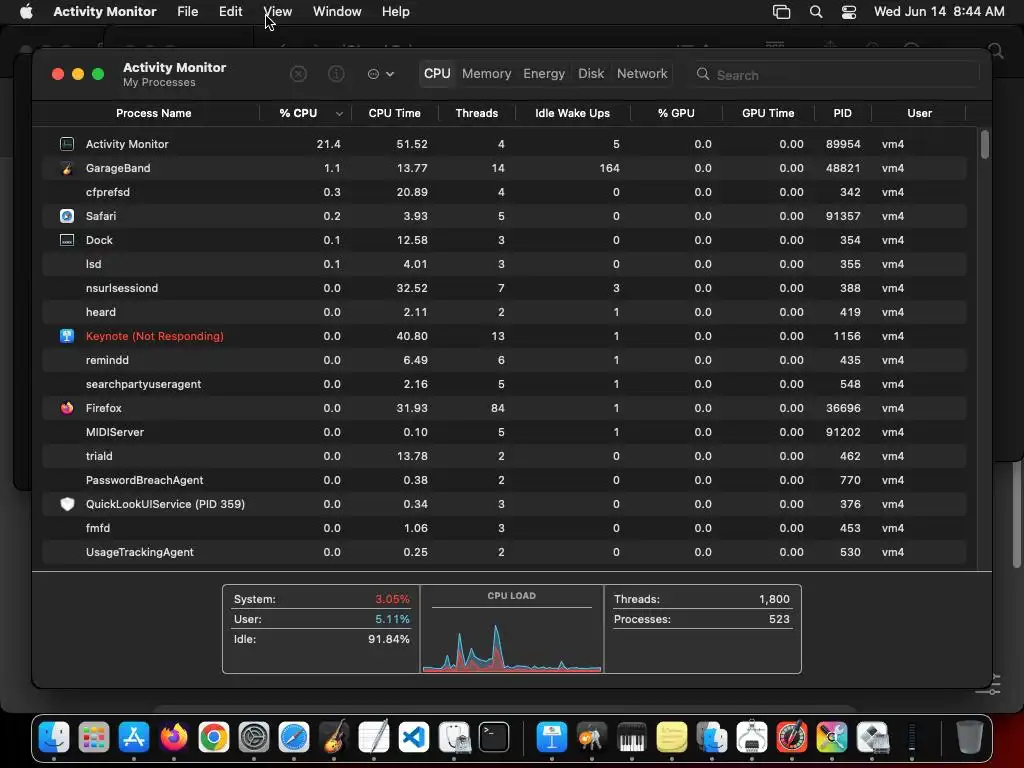The width and height of the screenshot is (1024, 768).
Task: Click the stop process toolbar icon
Action: click(x=298, y=74)
